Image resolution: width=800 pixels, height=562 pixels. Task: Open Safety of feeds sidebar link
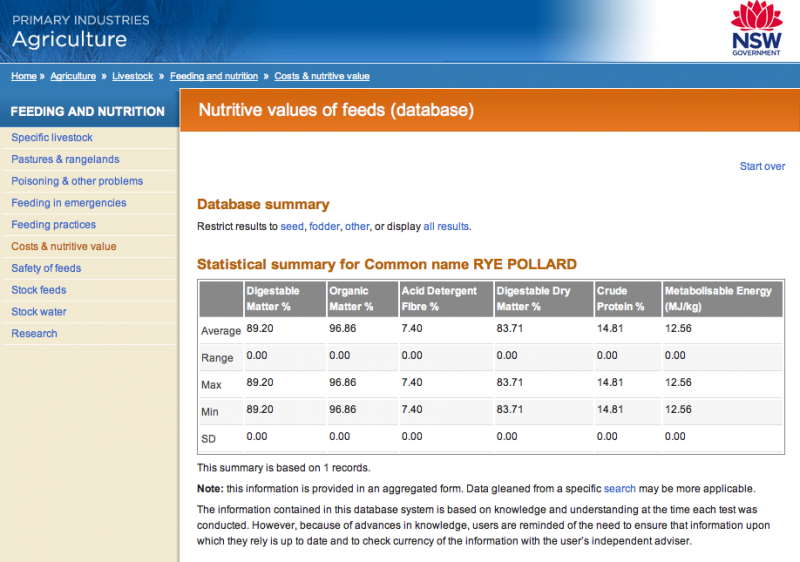pos(46,268)
